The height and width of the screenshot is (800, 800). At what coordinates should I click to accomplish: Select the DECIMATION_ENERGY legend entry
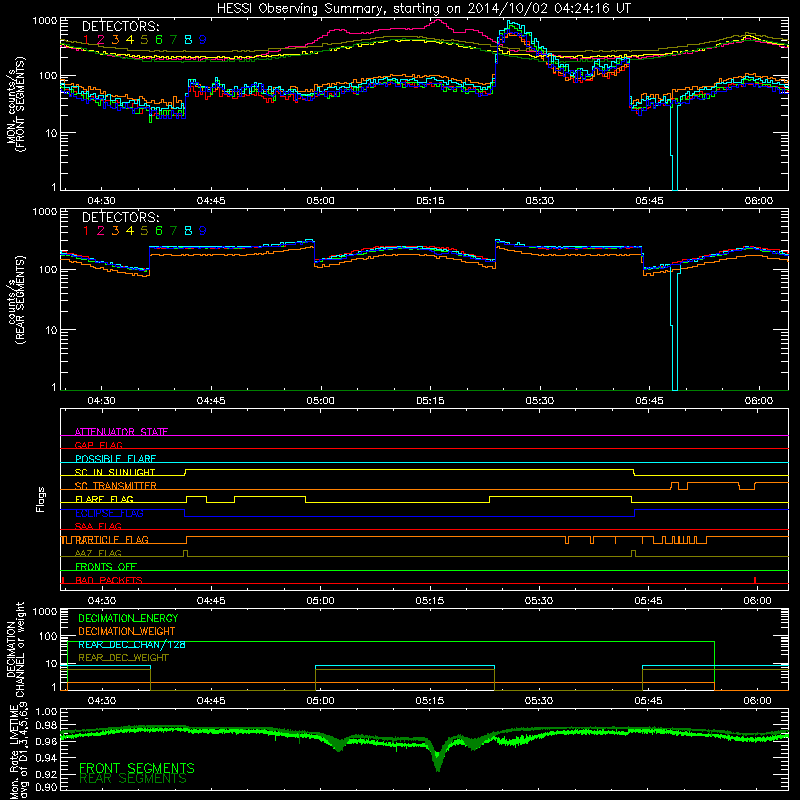pos(128,618)
